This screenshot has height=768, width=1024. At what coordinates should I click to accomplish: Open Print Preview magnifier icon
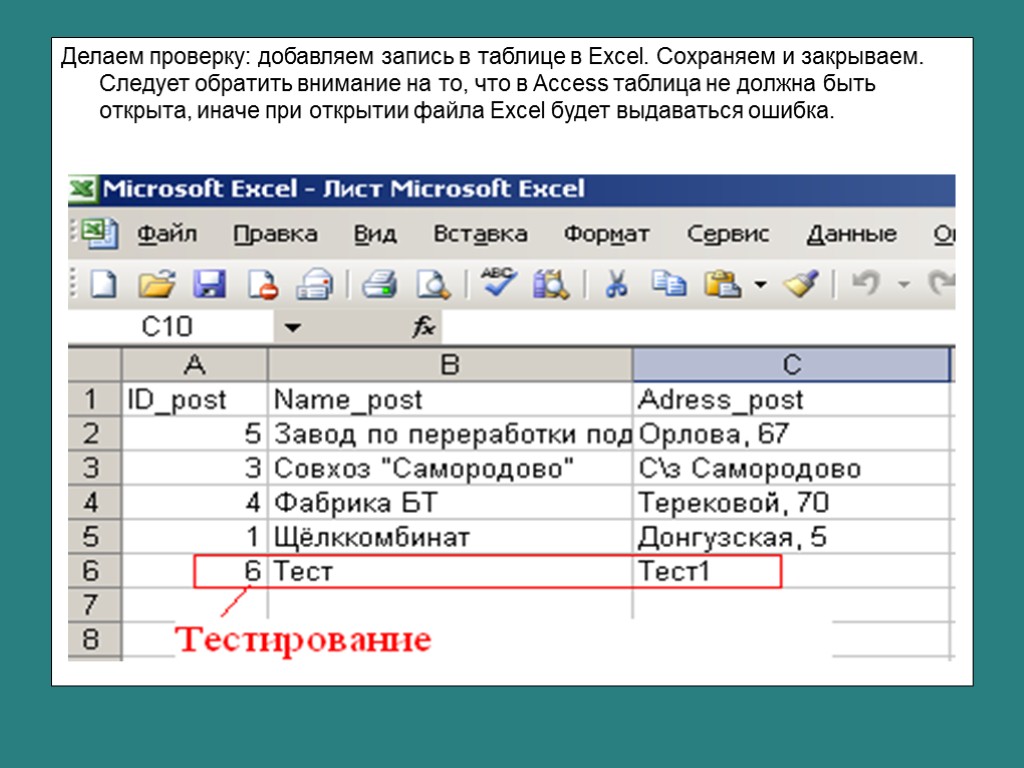point(434,284)
